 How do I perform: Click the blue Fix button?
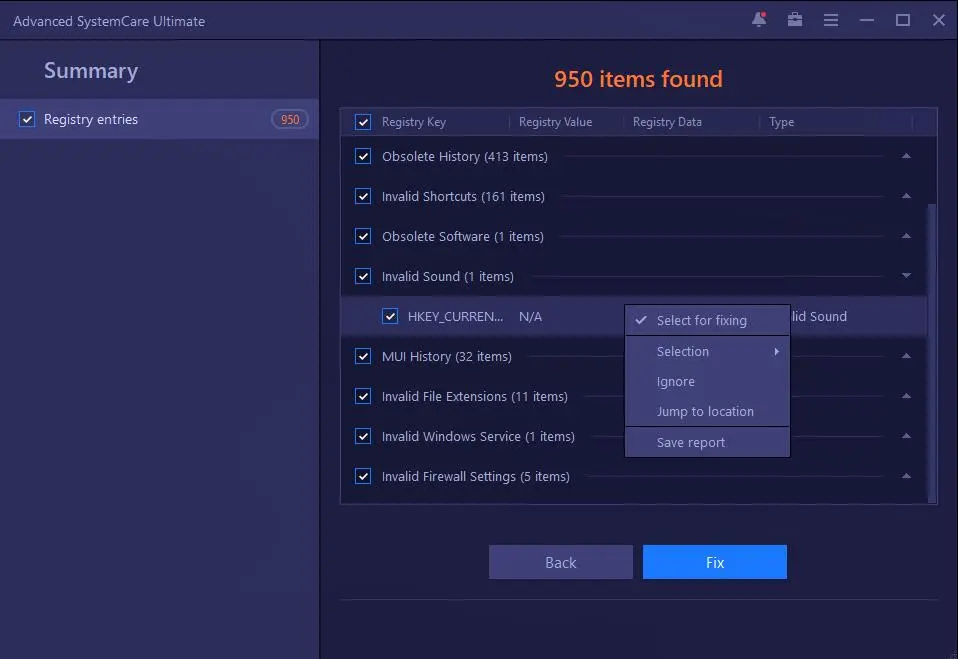[714, 562]
